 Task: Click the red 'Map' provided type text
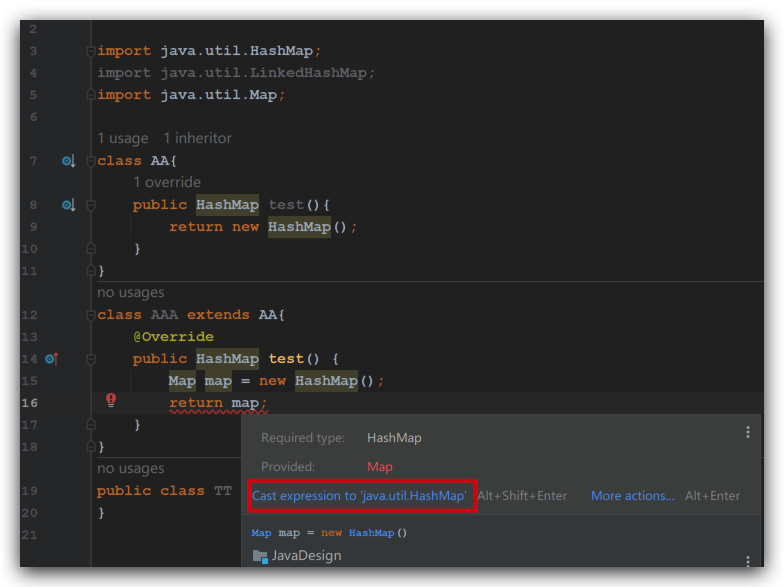click(x=380, y=466)
